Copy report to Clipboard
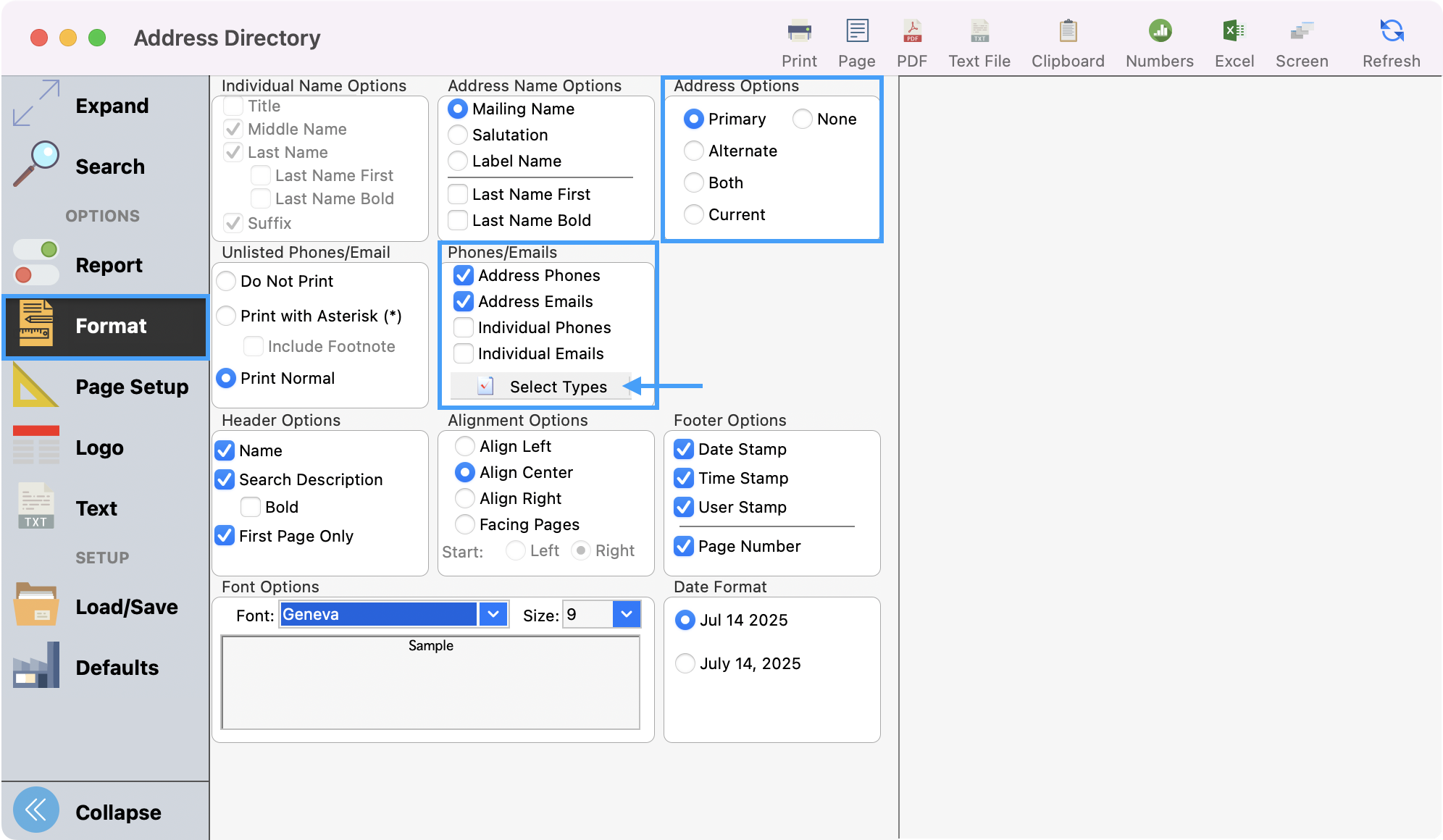Image resolution: width=1443 pixels, height=840 pixels. tap(1067, 40)
